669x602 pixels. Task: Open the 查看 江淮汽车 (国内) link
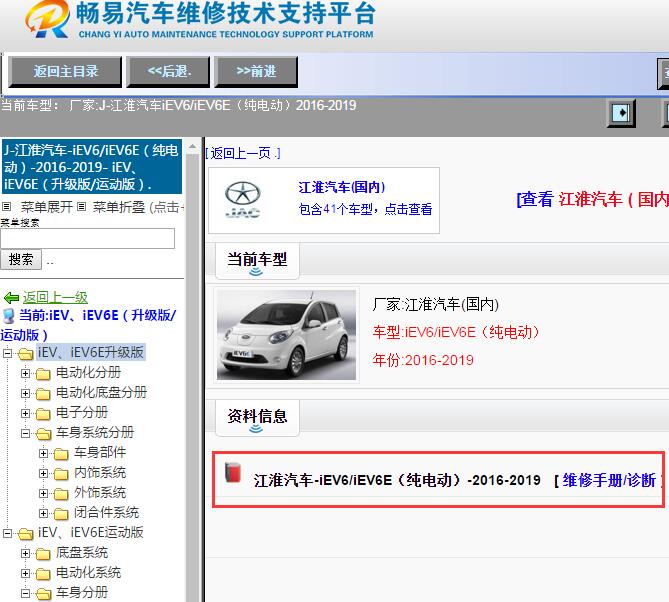click(x=592, y=199)
